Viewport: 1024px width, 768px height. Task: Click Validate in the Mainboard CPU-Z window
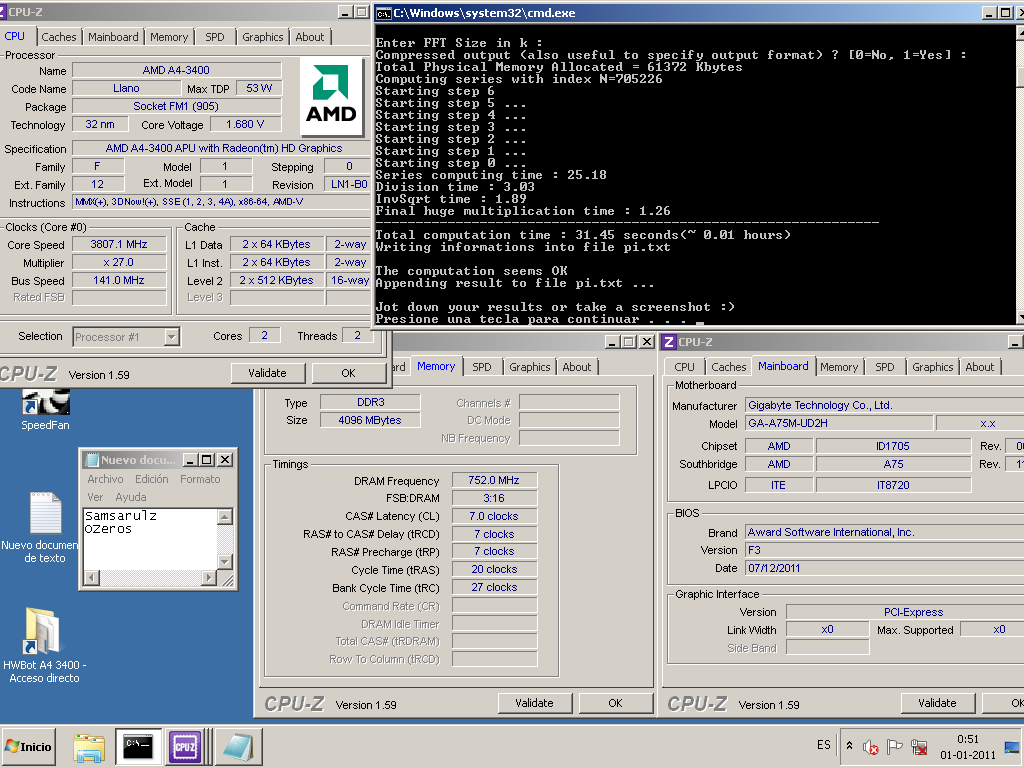937,703
